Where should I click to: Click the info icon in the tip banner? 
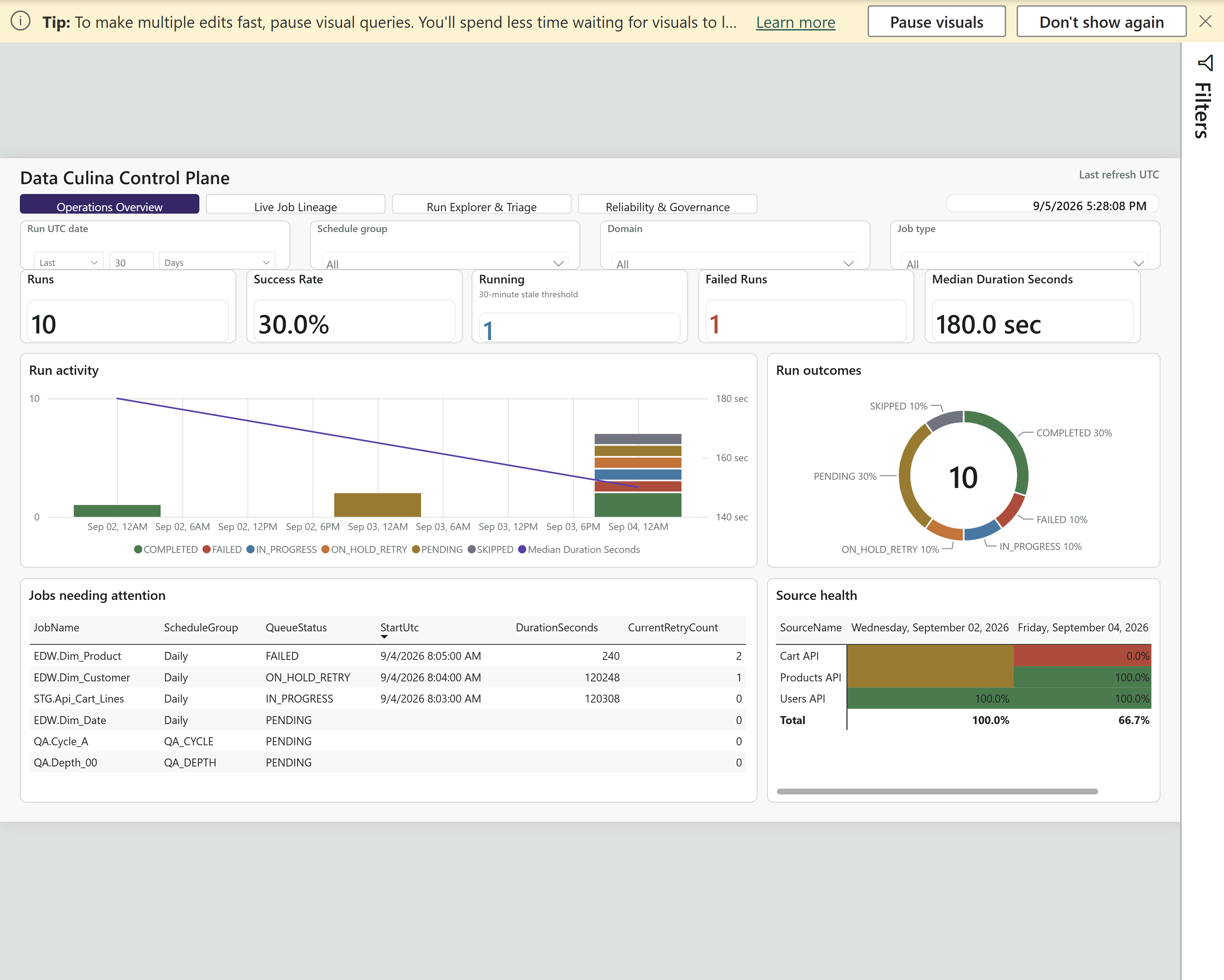[21, 22]
